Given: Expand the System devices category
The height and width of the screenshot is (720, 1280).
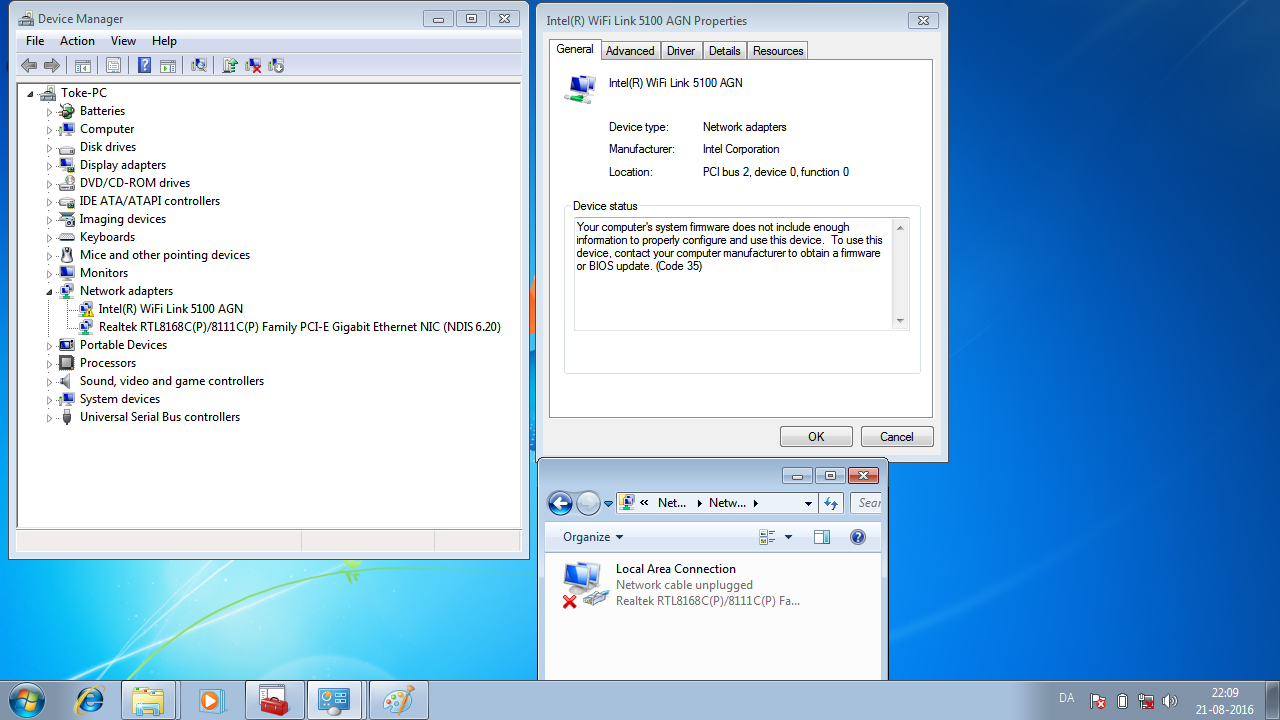Looking at the screenshot, I should coord(49,400).
